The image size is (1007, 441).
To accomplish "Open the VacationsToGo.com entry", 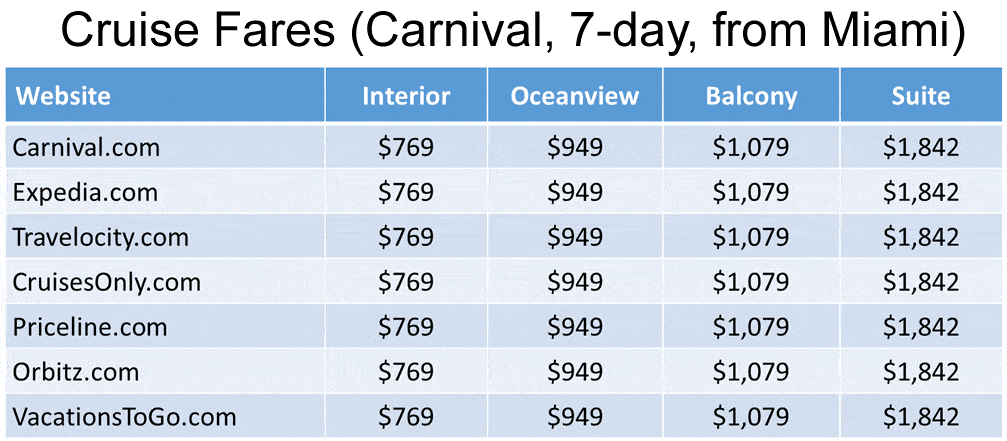I will pyautogui.click(x=124, y=417).
